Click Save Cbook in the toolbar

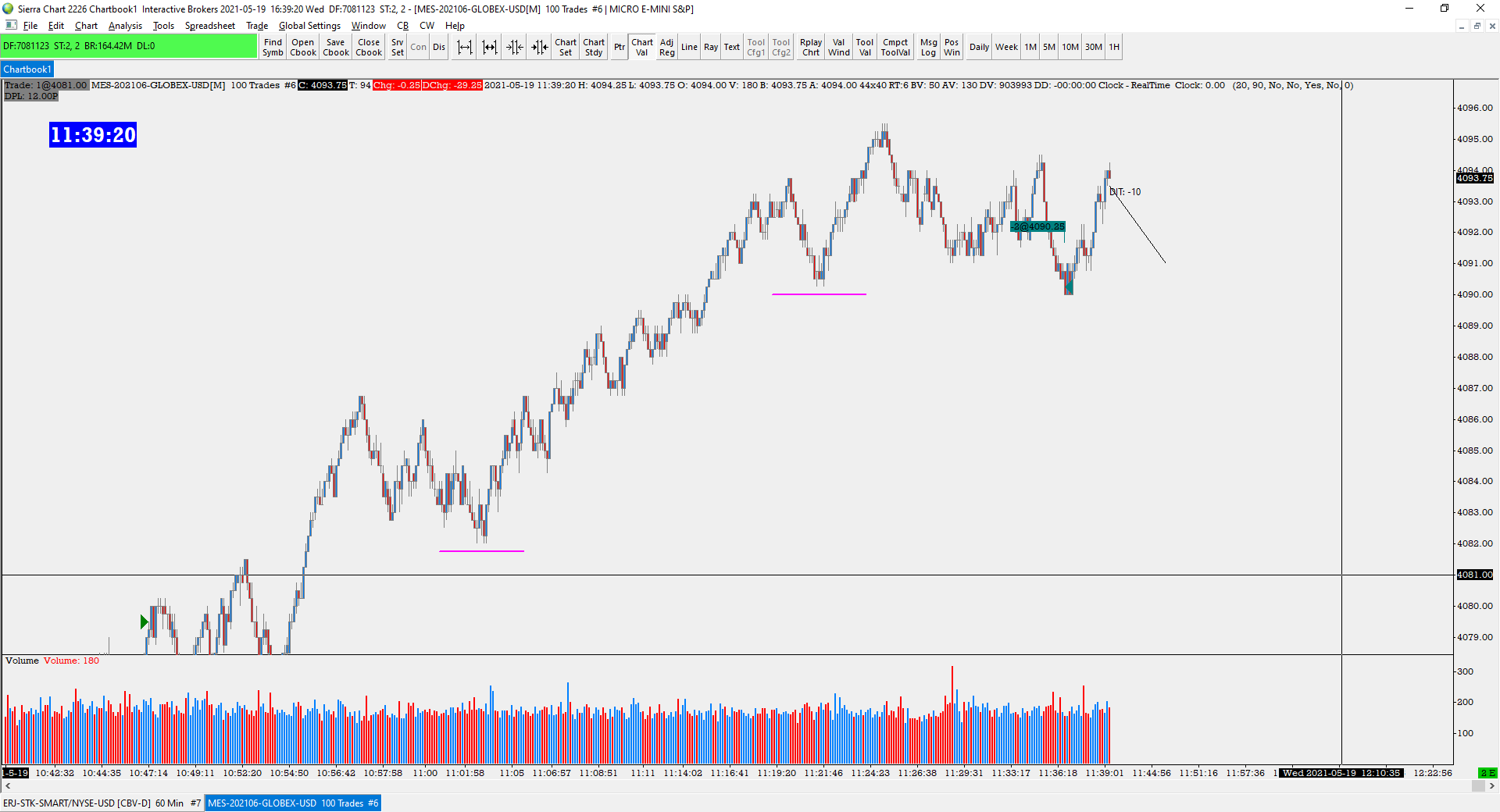336,47
